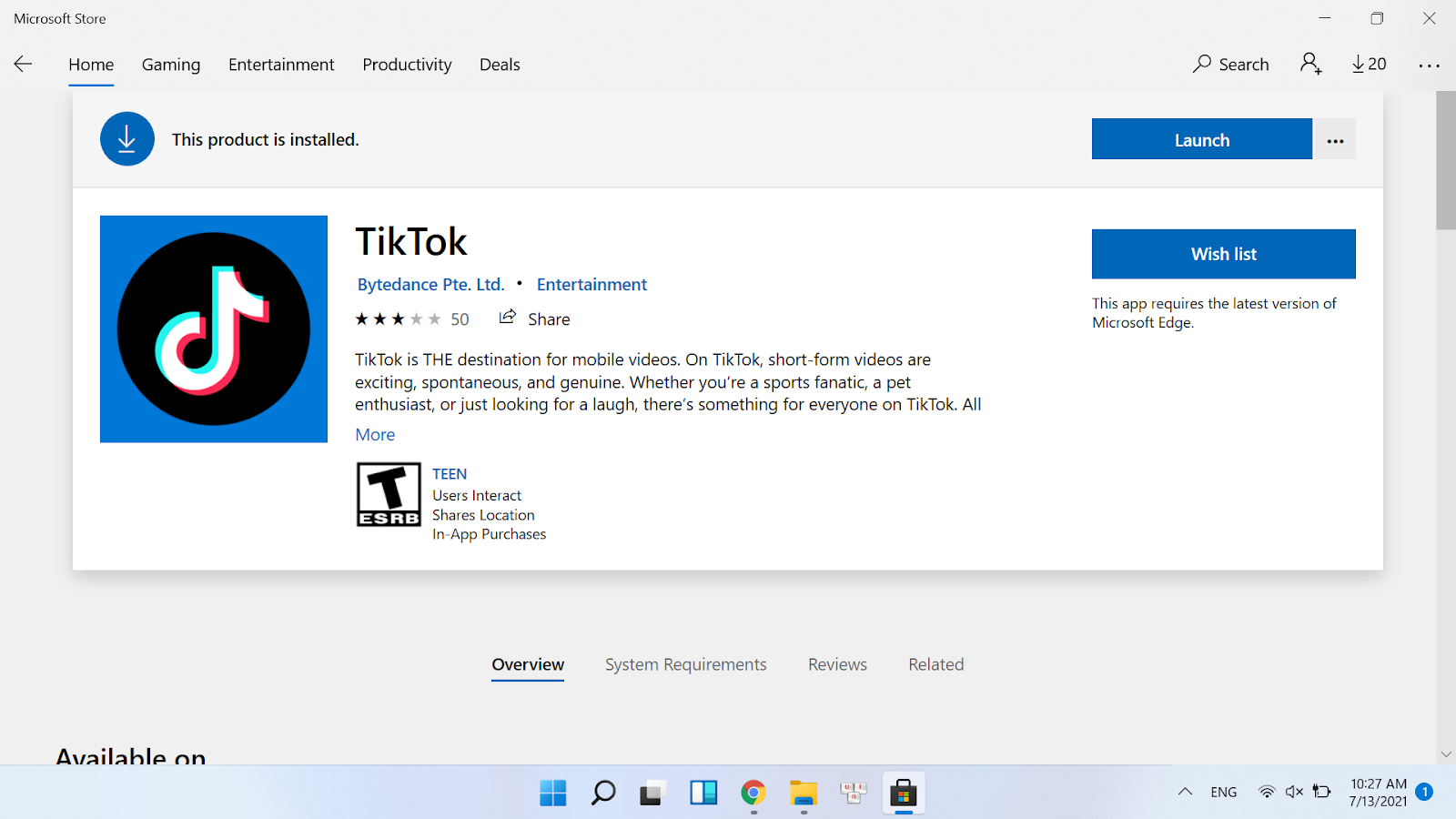Open the Wi-Fi network icon

[x=1266, y=792]
